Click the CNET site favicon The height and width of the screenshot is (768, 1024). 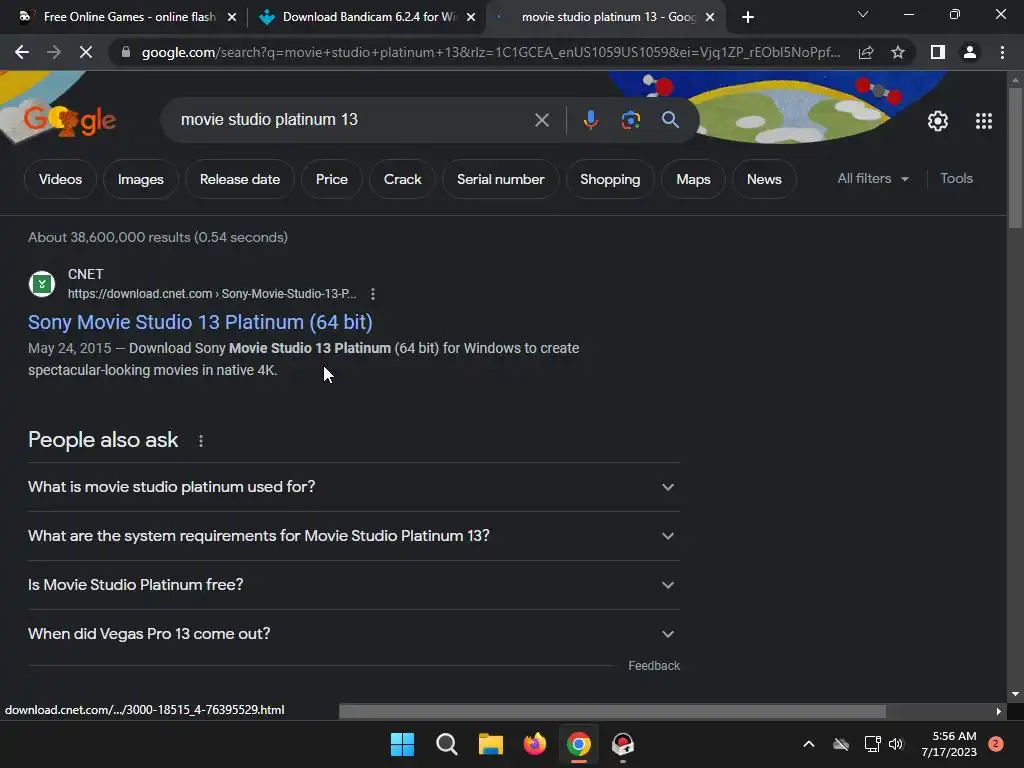[42, 284]
